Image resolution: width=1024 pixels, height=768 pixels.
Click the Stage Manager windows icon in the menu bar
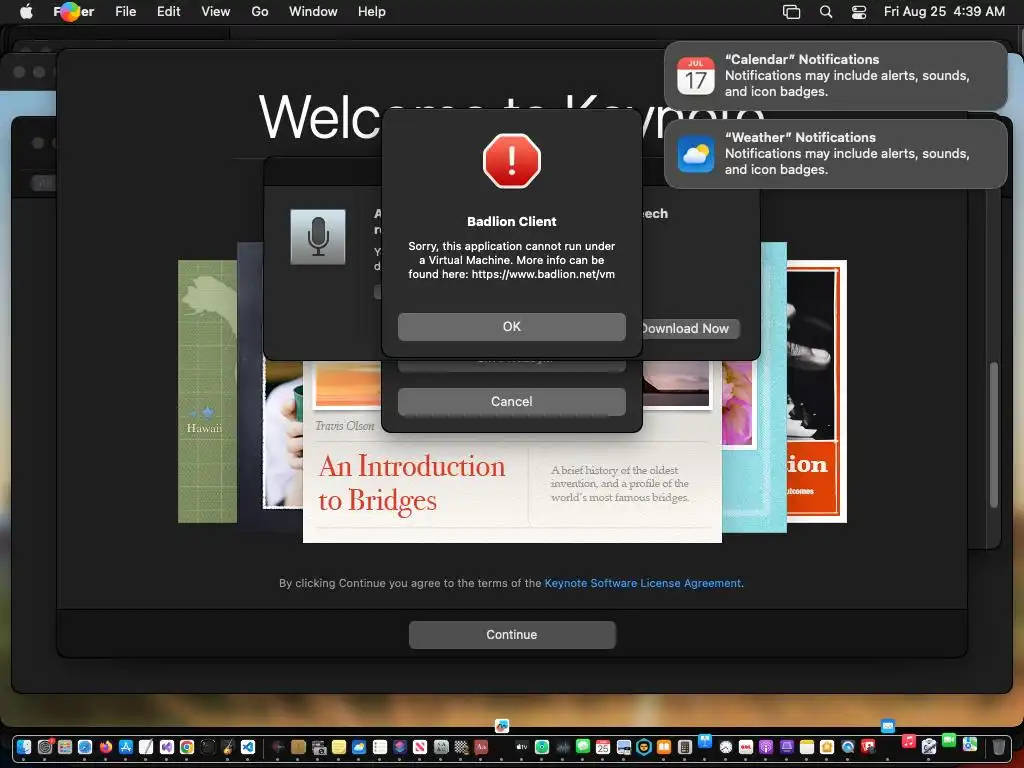pos(792,12)
